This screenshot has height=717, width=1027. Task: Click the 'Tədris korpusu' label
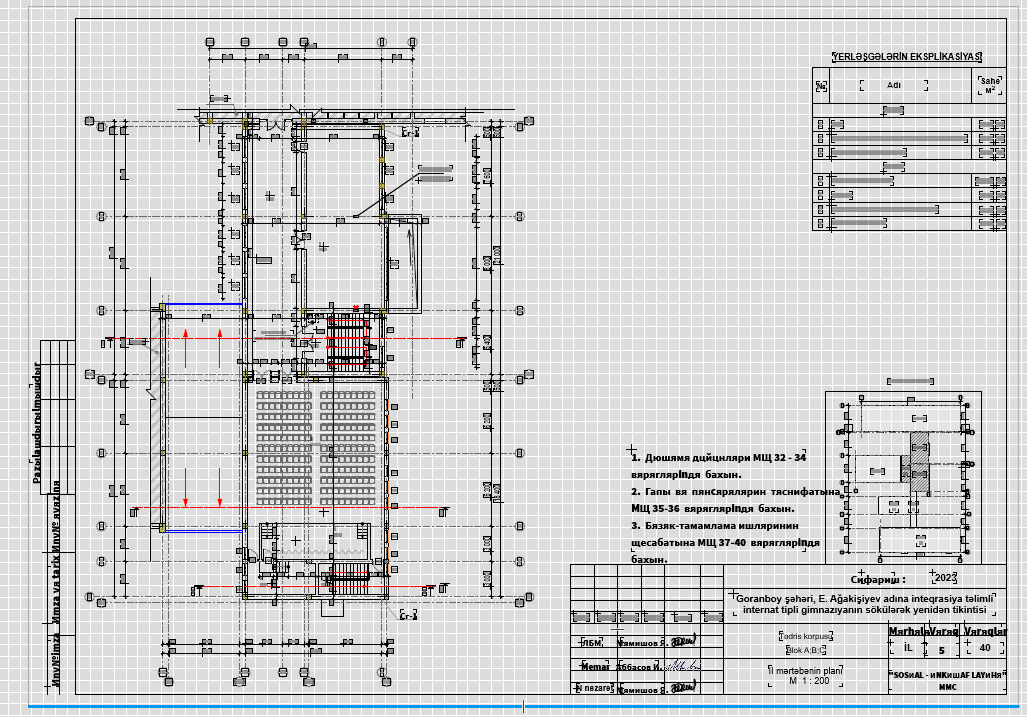[x=806, y=636]
